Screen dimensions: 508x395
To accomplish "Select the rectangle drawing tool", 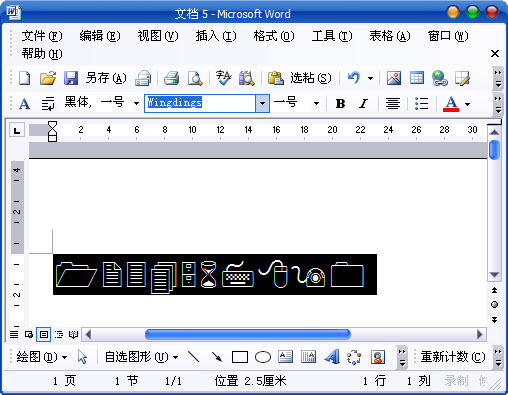I will point(240,357).
